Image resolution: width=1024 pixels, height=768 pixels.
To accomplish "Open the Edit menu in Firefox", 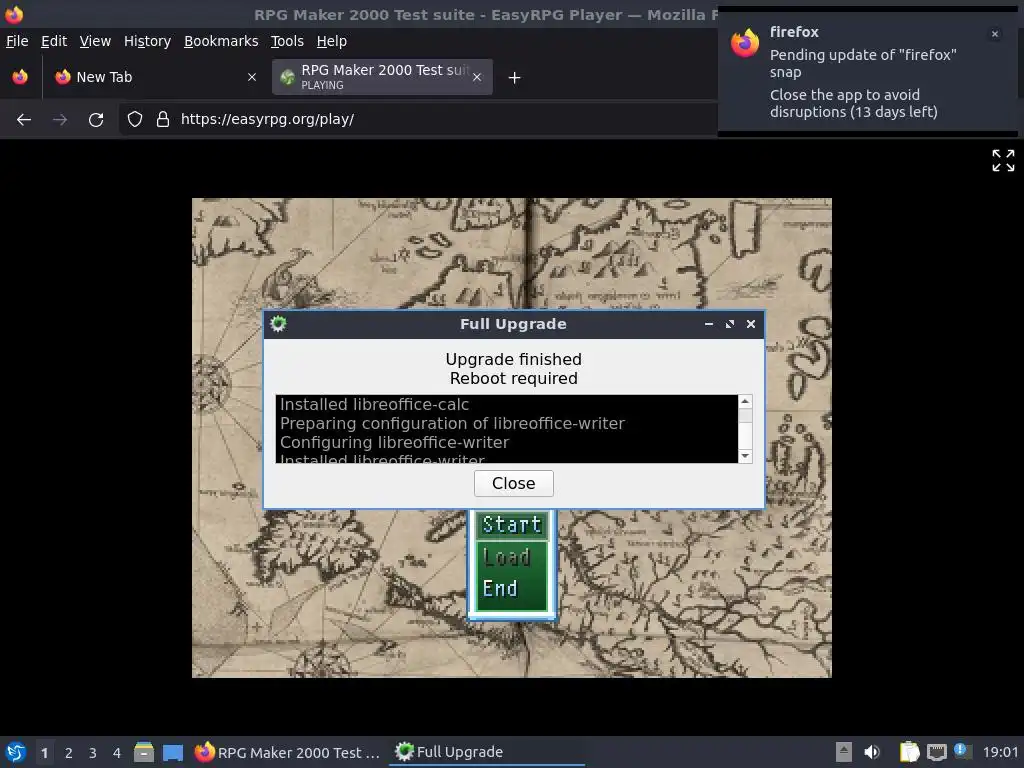I will tap(54, 41).
